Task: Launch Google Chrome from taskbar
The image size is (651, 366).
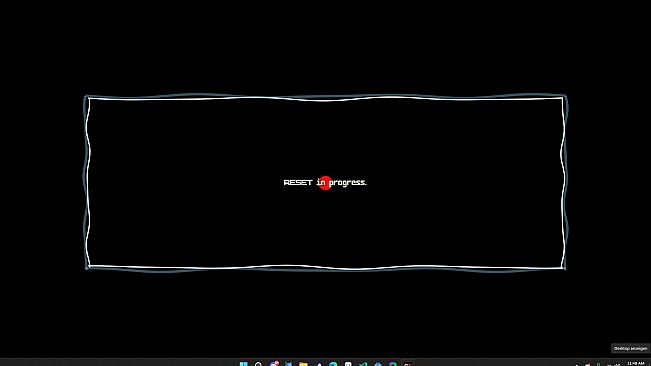Action: click(x=393, y=364)
